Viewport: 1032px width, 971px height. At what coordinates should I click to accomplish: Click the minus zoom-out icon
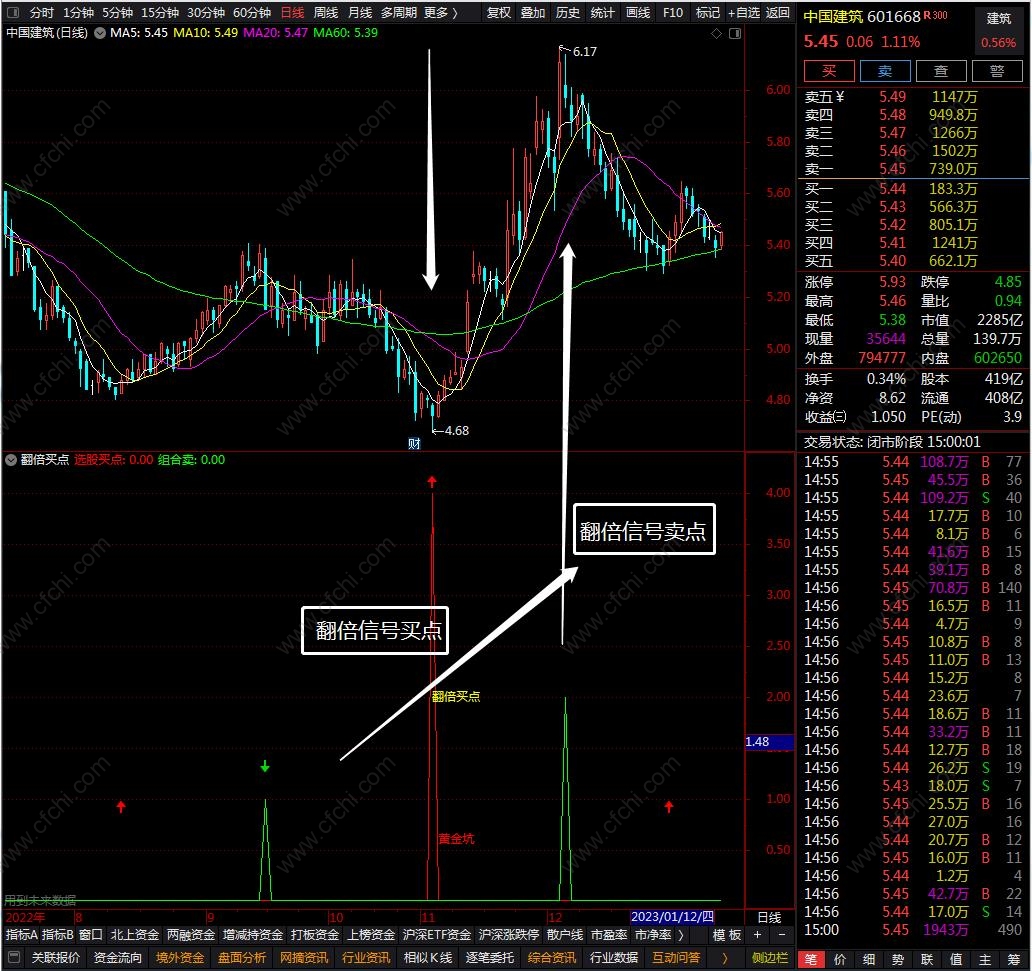(782, 935)
